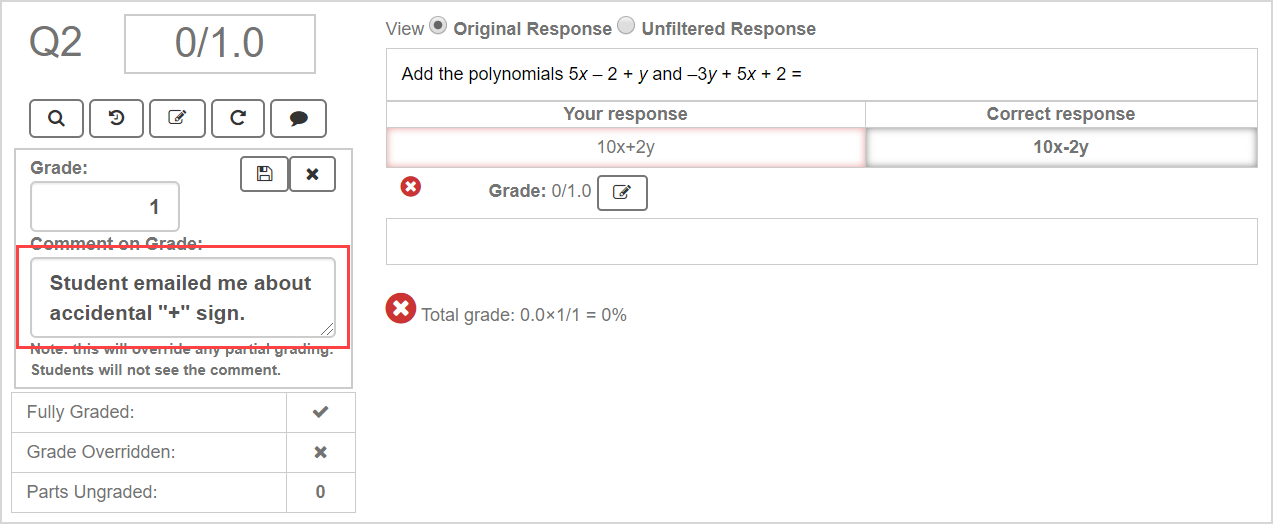Click the empty feedback box below the grade
Screen dimensions: 1273x524
[x=821, y=241]
